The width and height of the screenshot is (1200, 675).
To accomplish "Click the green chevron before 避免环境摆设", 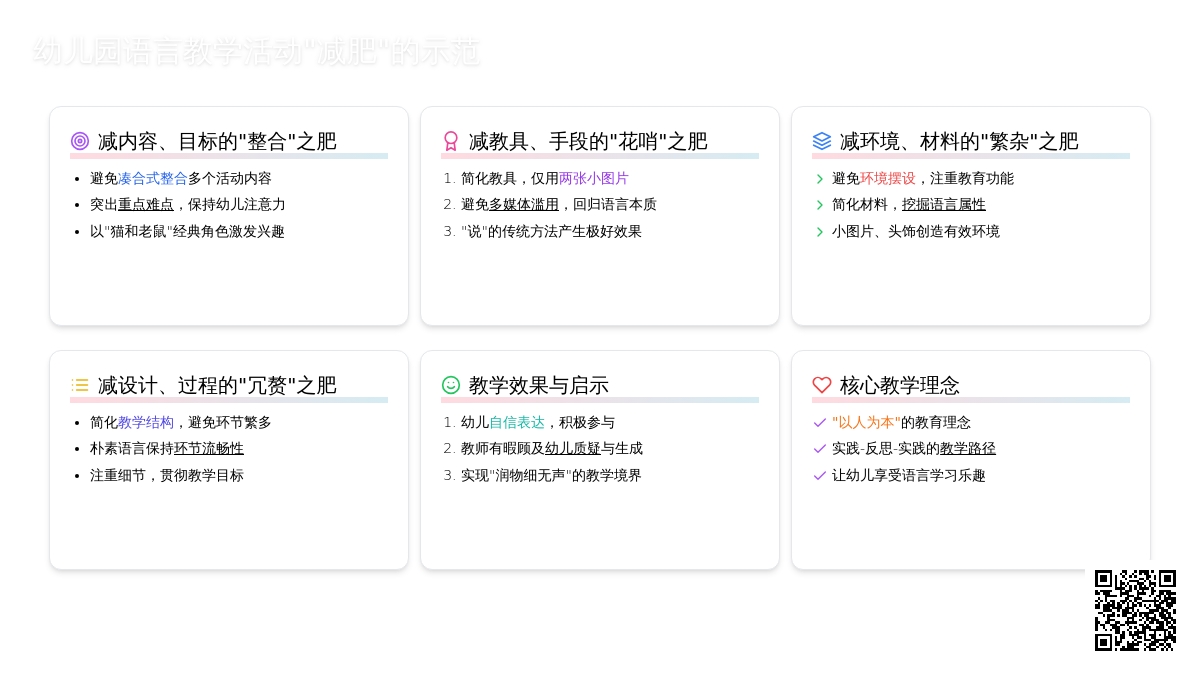I will click(x=820, y=179).
